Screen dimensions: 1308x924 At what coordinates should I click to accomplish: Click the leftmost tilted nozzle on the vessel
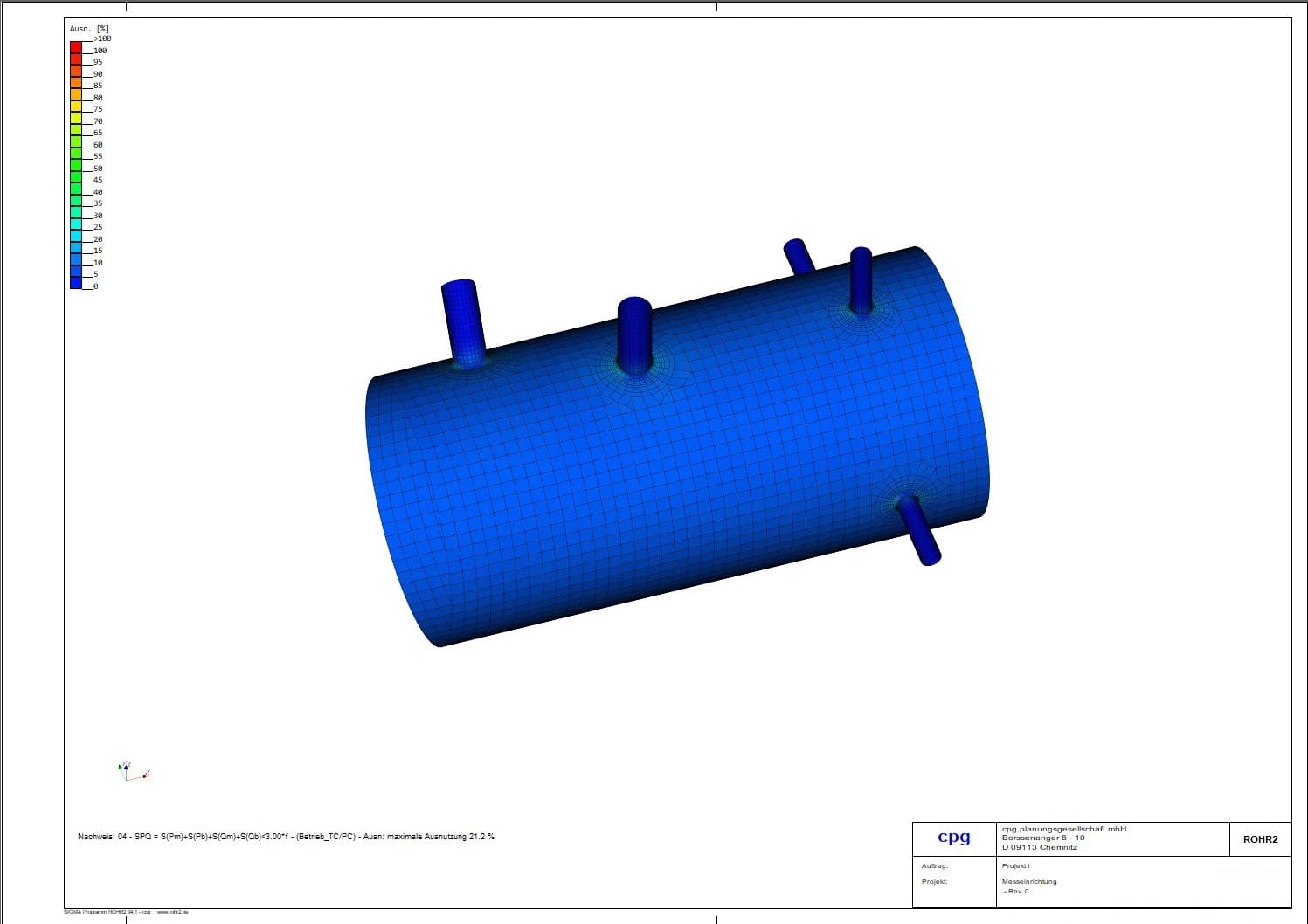click(x=464, y=323)
